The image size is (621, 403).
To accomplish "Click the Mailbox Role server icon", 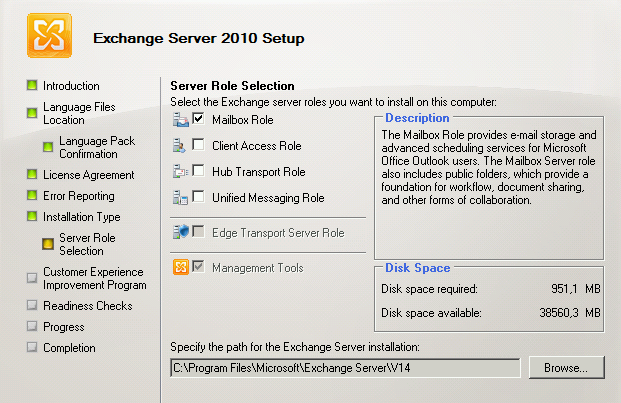I will 180,119.
